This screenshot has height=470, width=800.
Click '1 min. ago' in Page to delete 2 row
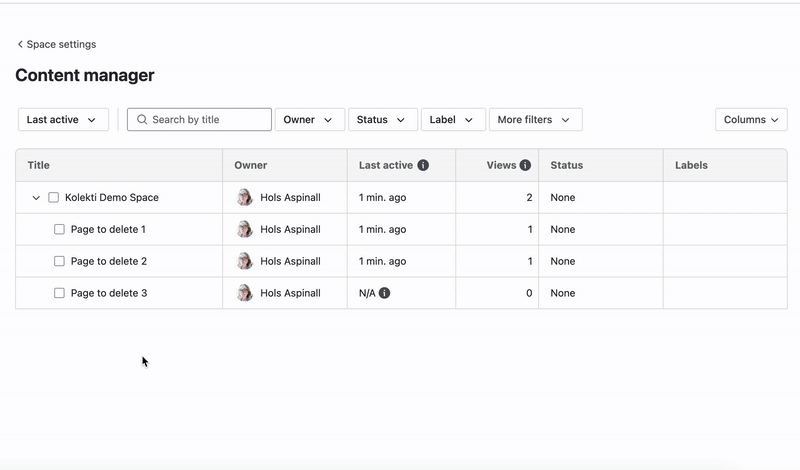pyautogui.click(x=382, y=261)
